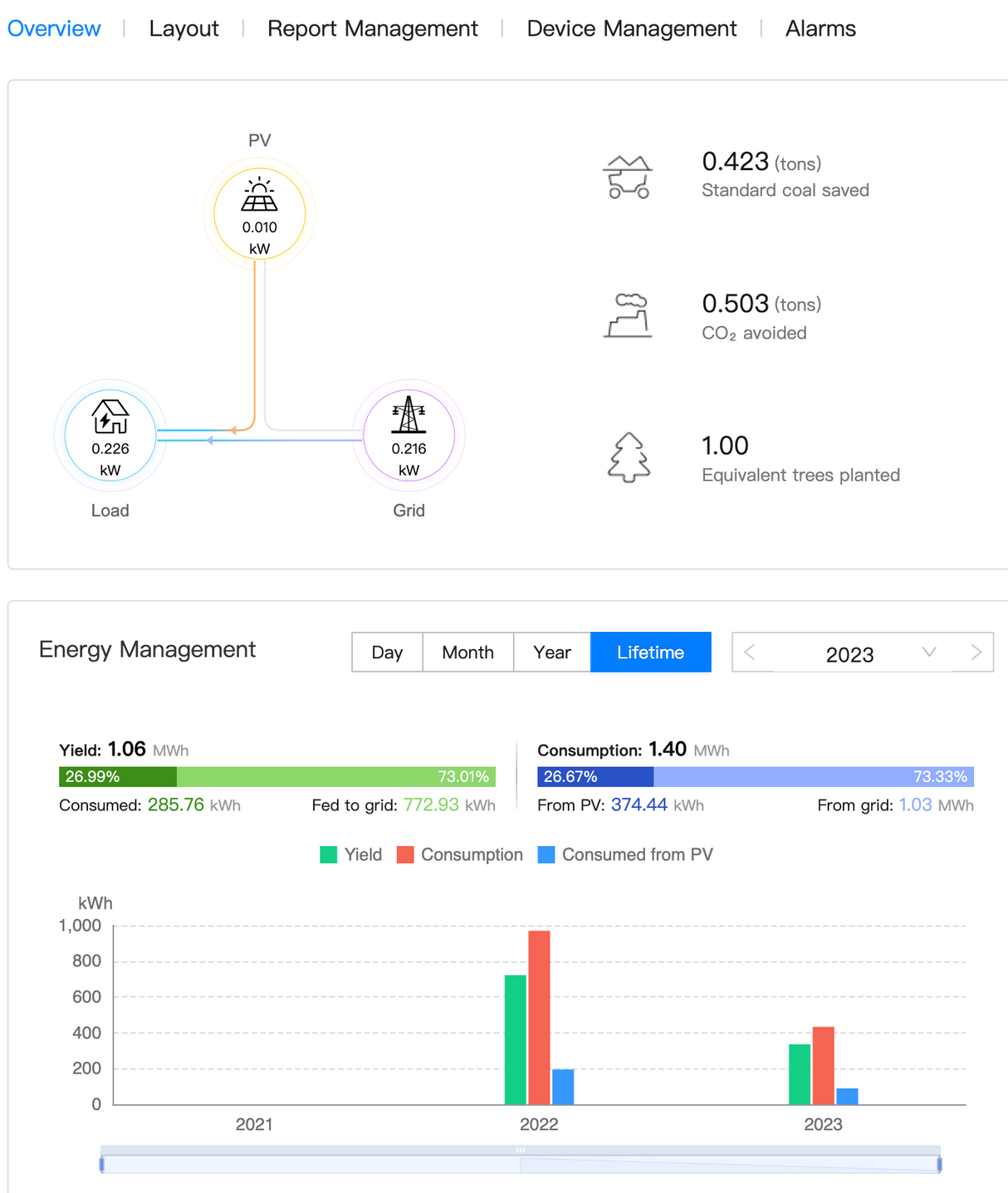Go to next year with right arrow
The width and height of the screenshot is (1008, 1193).
[x=976, y=653]
